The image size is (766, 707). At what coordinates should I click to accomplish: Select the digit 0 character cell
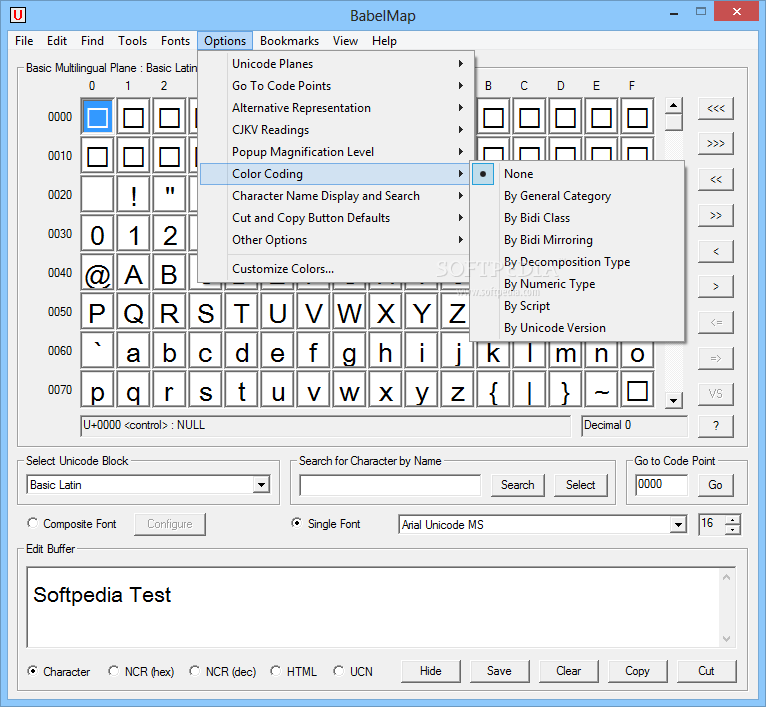point(97,235)
